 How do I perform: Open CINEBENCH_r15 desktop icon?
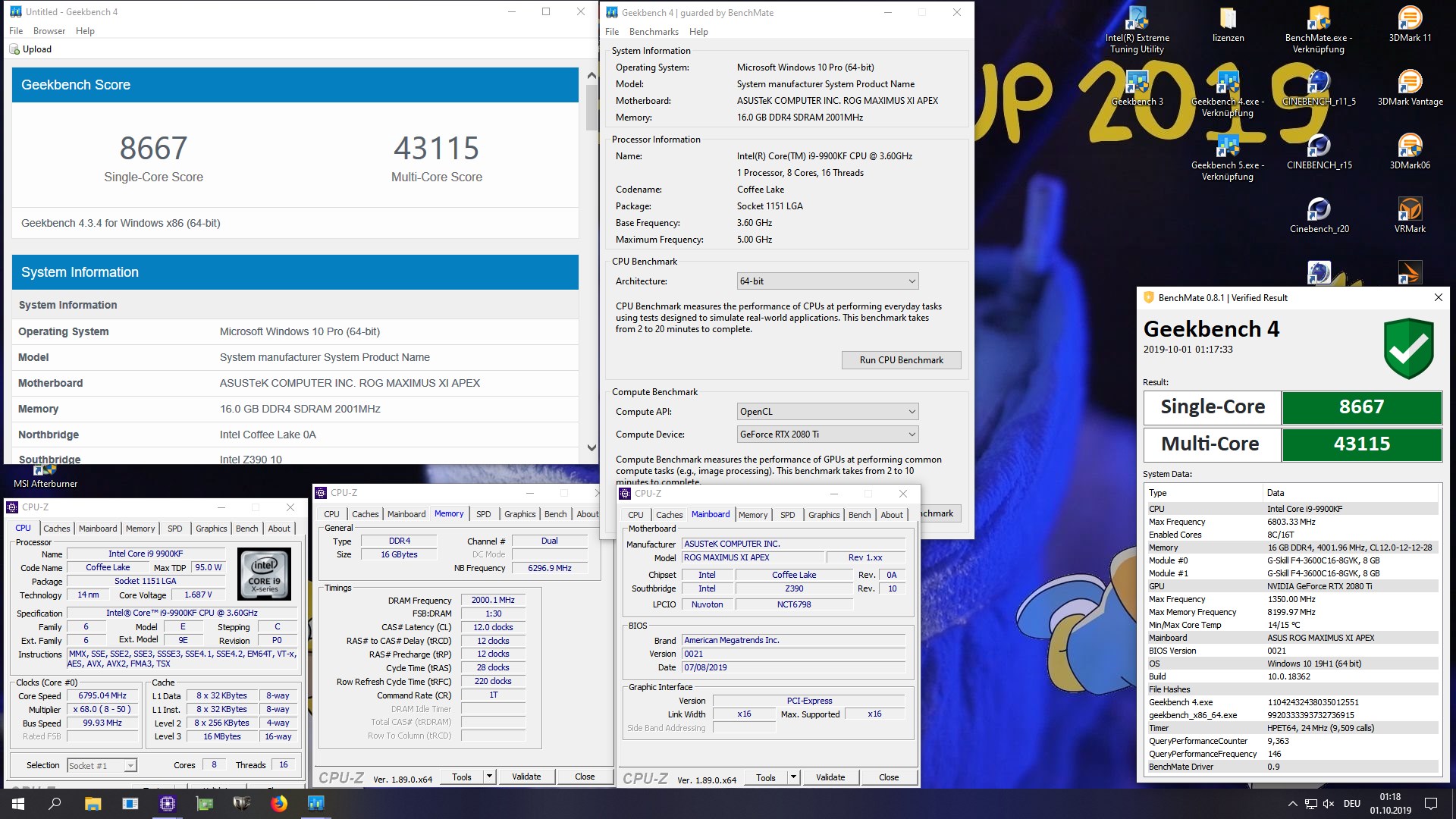click(1319, 152)
